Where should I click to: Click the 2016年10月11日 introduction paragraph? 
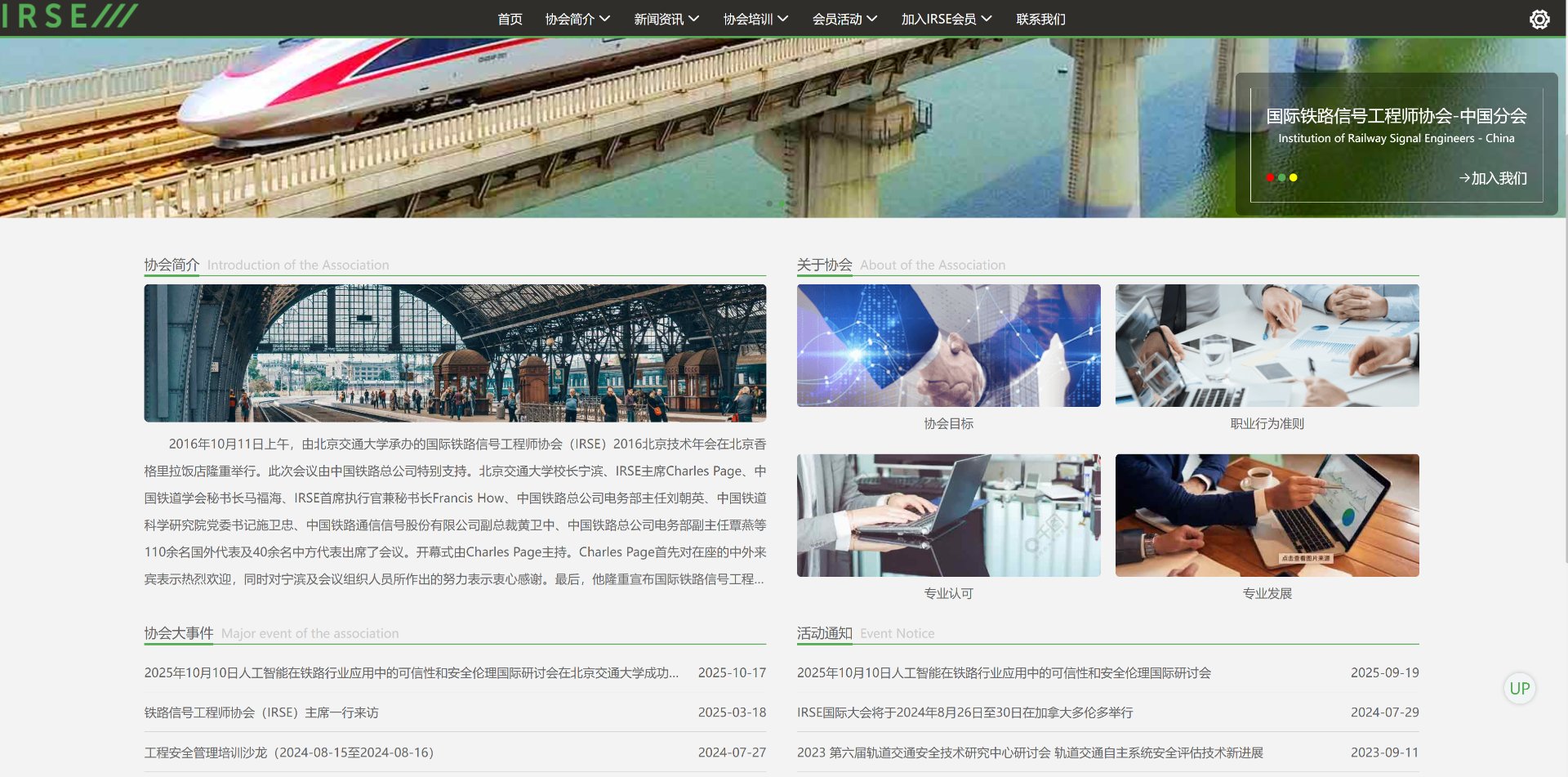tap(455, 511)
